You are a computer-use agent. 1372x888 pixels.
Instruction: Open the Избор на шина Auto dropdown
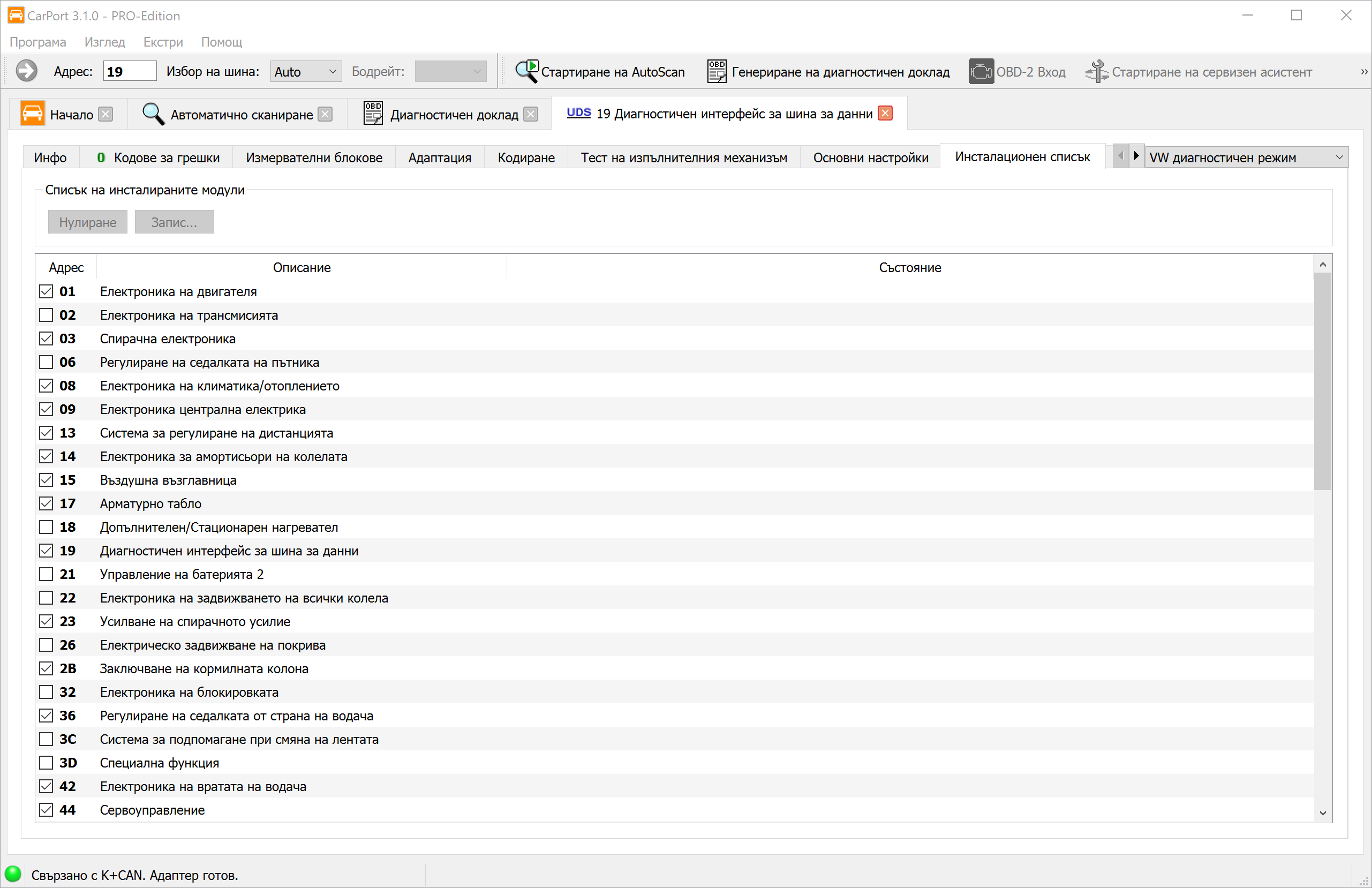(306, 72)
